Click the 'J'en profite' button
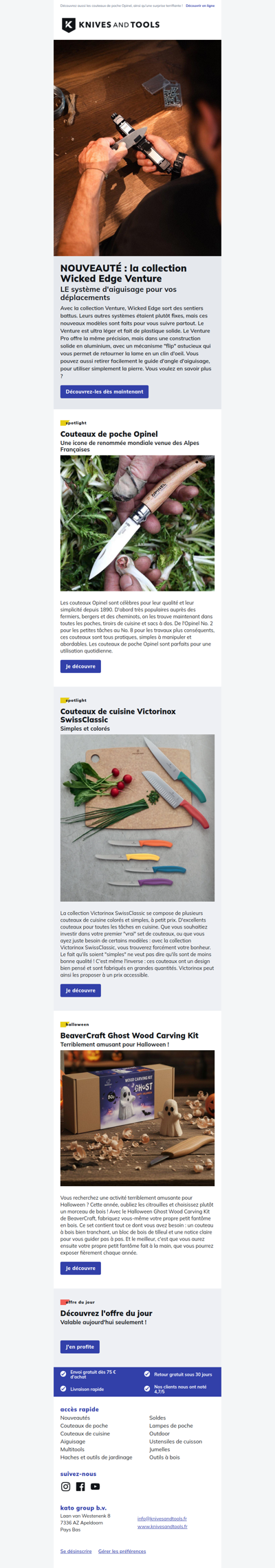275x1568 pixels. pyautogui.click(x=80, y=1347)
